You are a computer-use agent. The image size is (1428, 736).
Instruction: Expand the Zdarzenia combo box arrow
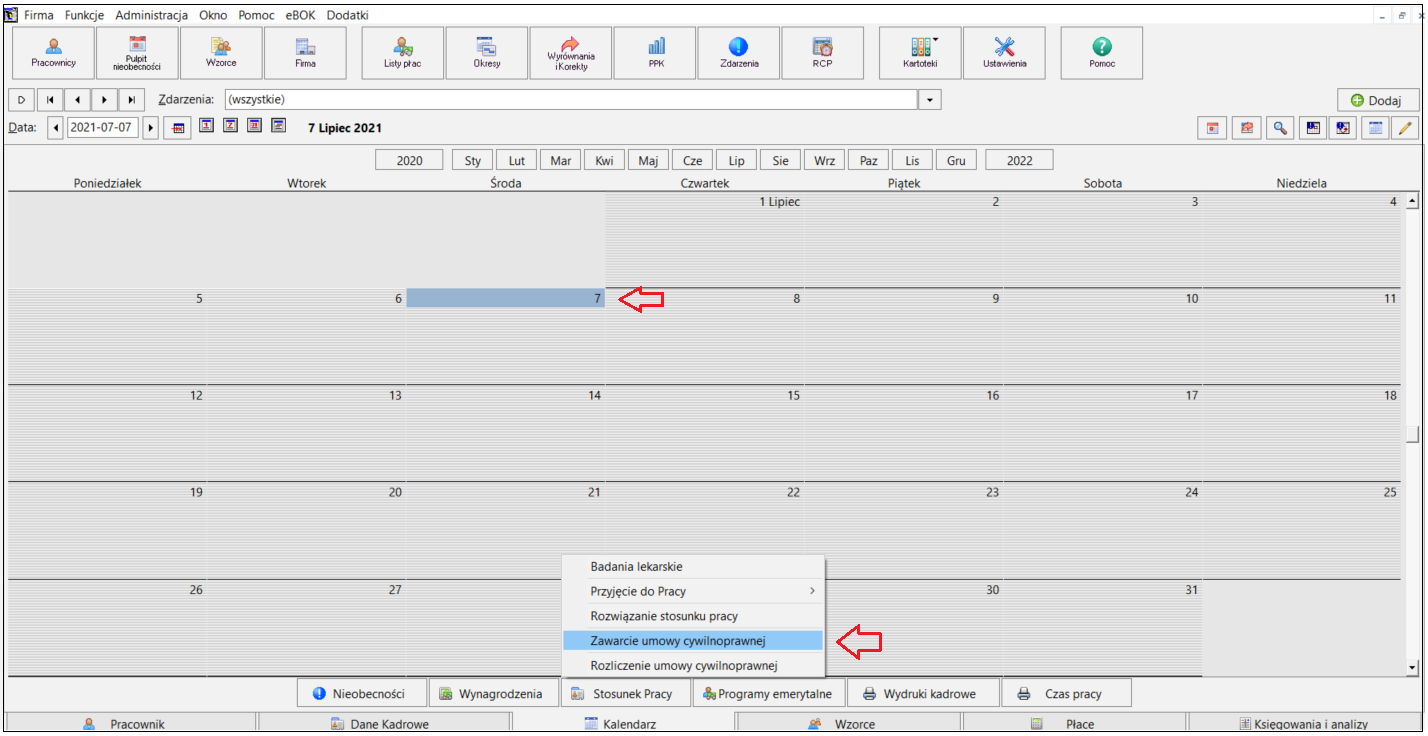(931, 100)
